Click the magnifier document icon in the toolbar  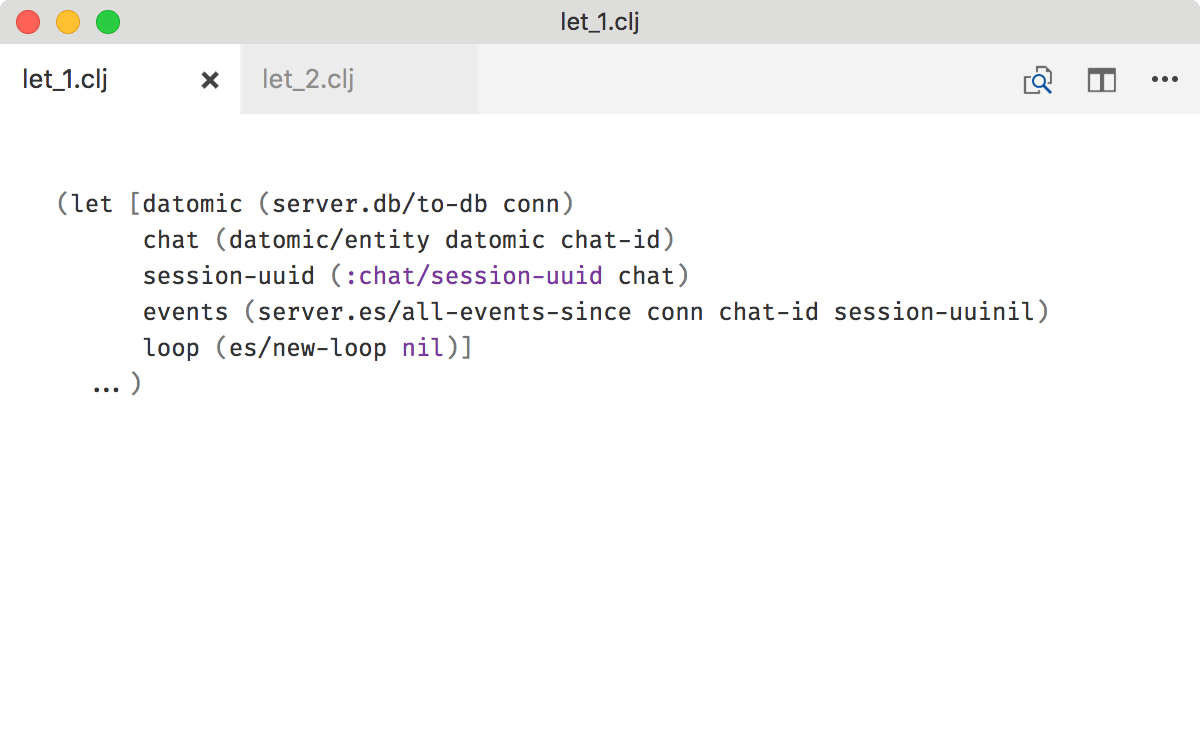pyautogui.click(x=1037, y=80)
